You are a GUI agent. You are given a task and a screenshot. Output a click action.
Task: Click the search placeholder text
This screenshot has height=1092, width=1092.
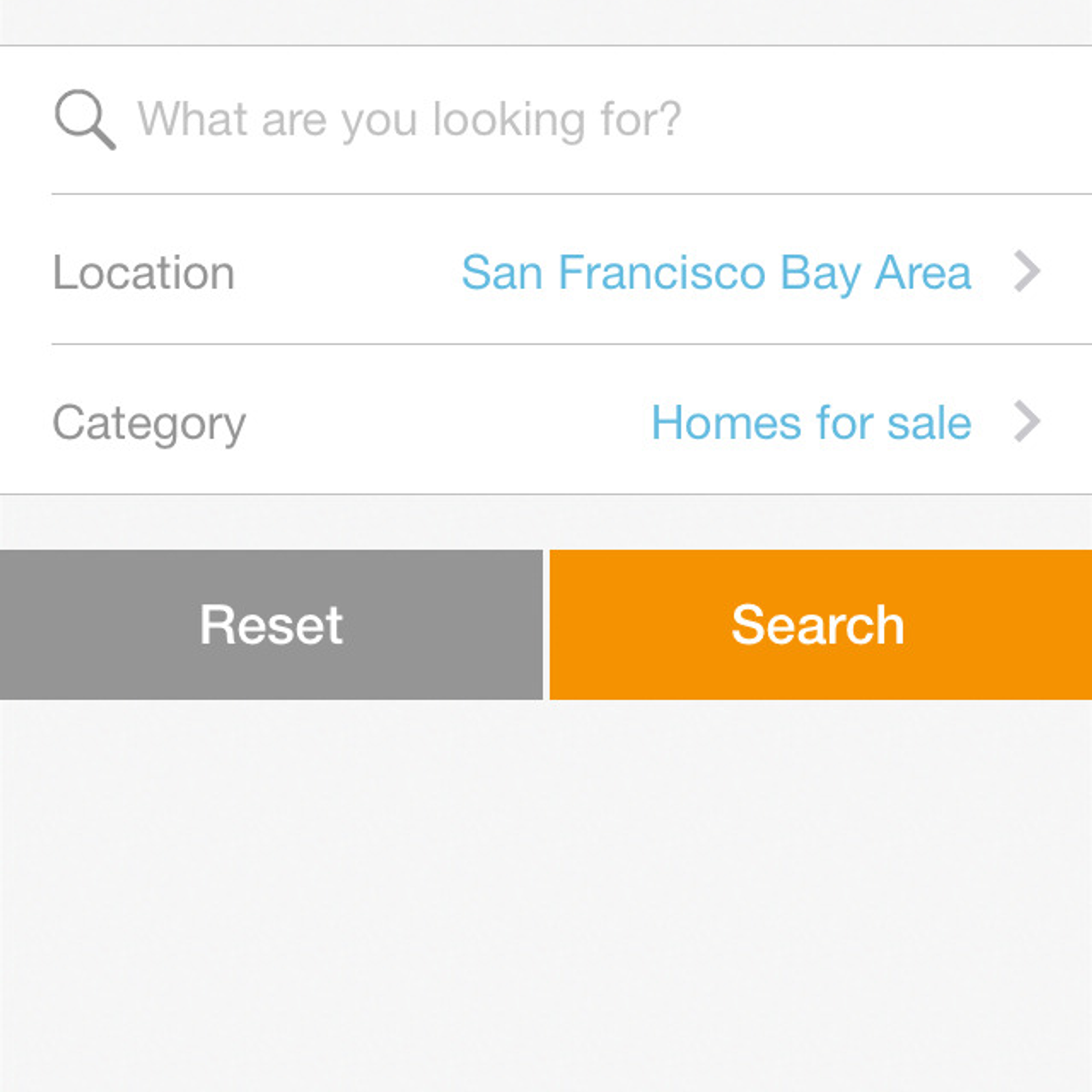click(x=409, y=121)
